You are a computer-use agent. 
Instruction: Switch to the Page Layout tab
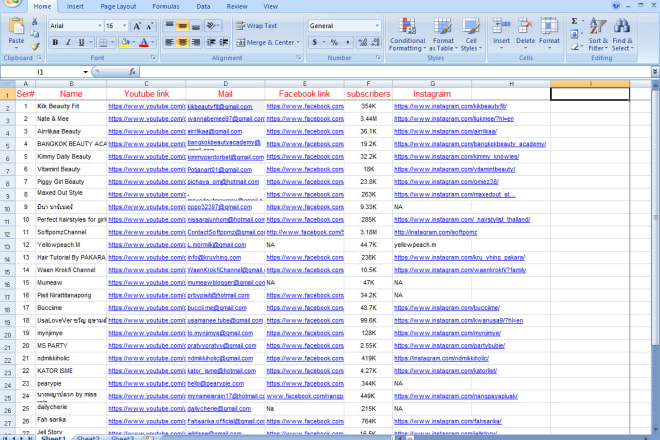pos(118,7)
